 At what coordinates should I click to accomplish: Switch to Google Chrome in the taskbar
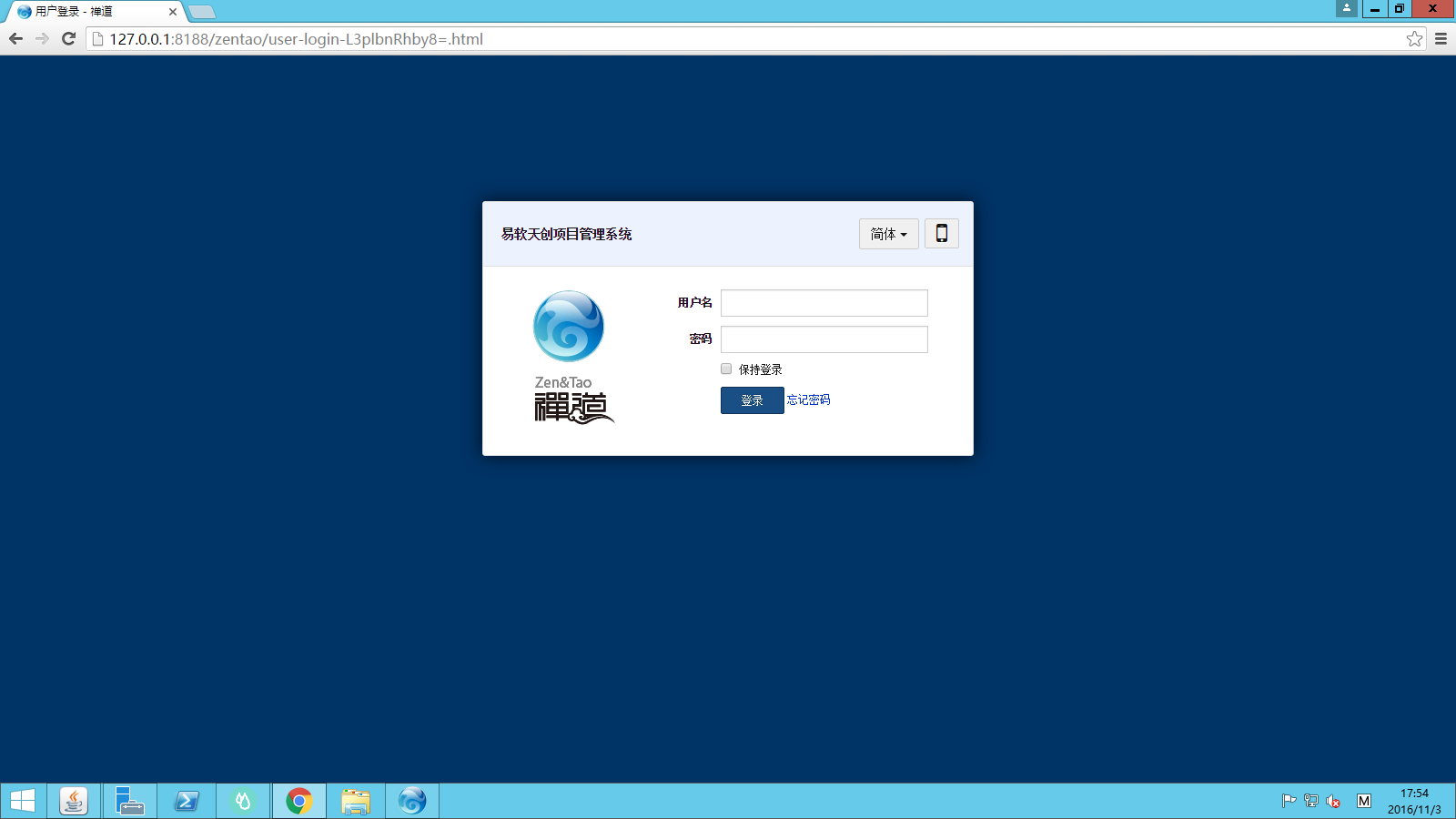[x=299, y=801]
